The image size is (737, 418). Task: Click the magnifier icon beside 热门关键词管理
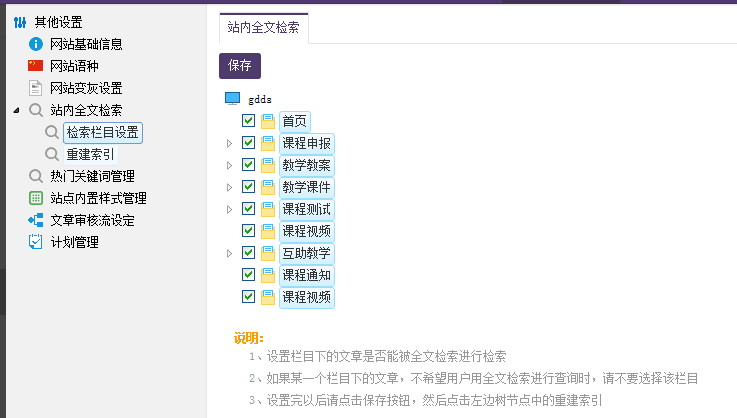click(36, 176)
